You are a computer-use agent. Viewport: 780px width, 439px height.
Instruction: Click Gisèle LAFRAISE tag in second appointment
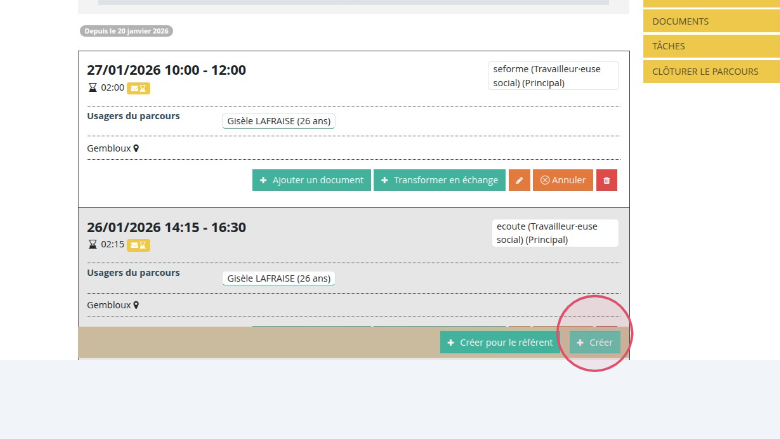(279, 278)
